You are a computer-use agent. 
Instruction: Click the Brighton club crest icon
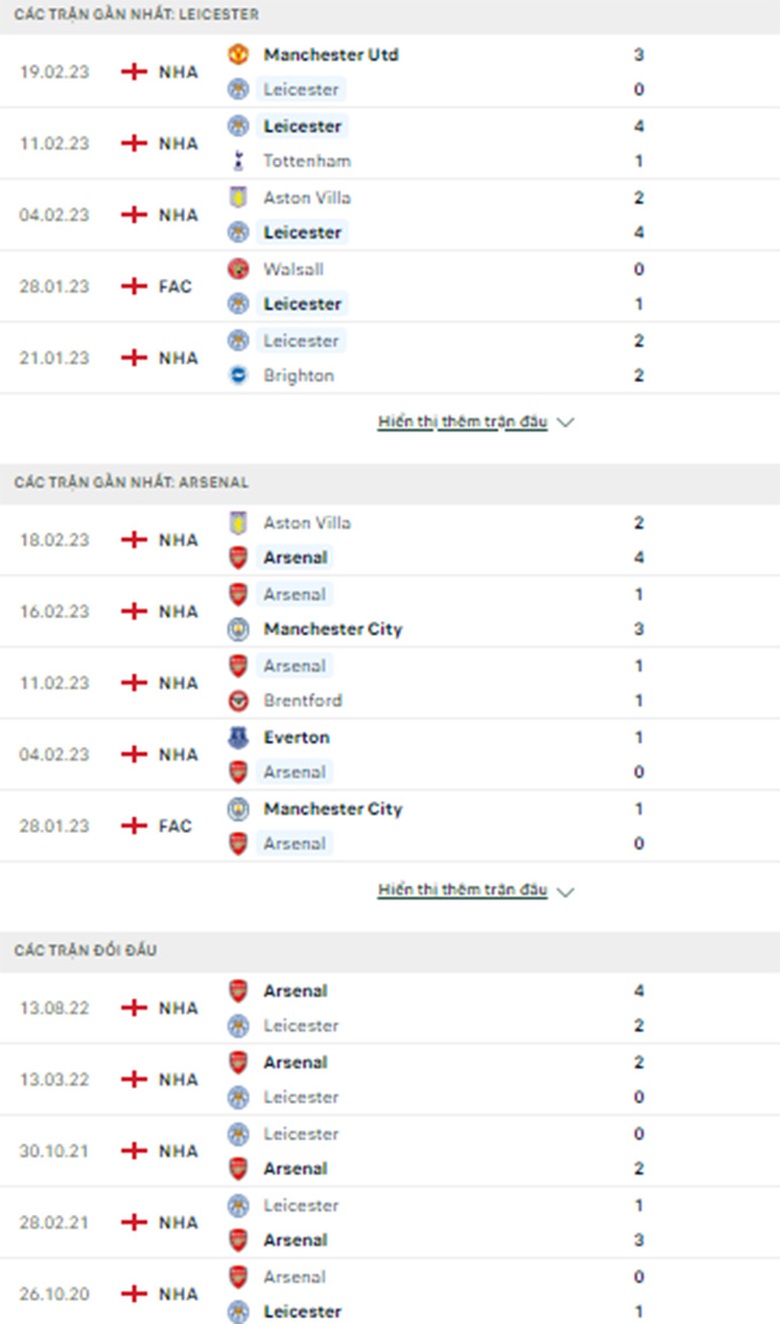tap(238, 376)
